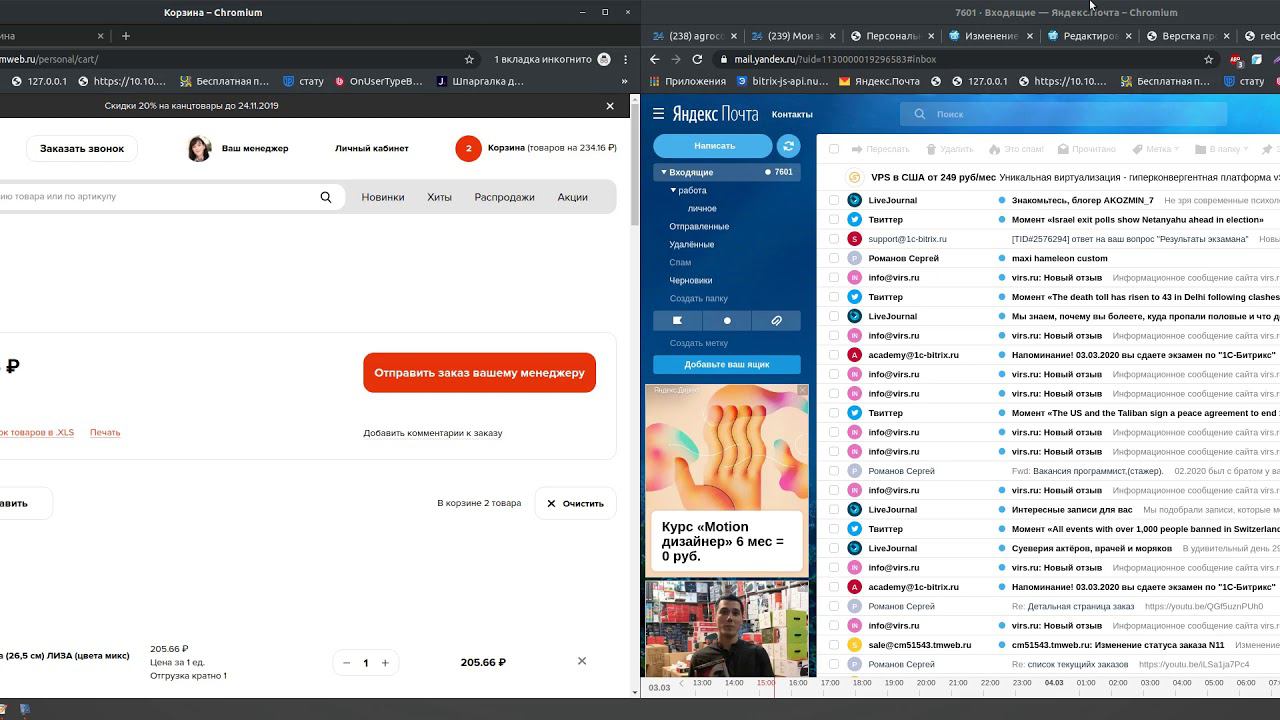Open the Удалённые folder

point(692,244)
